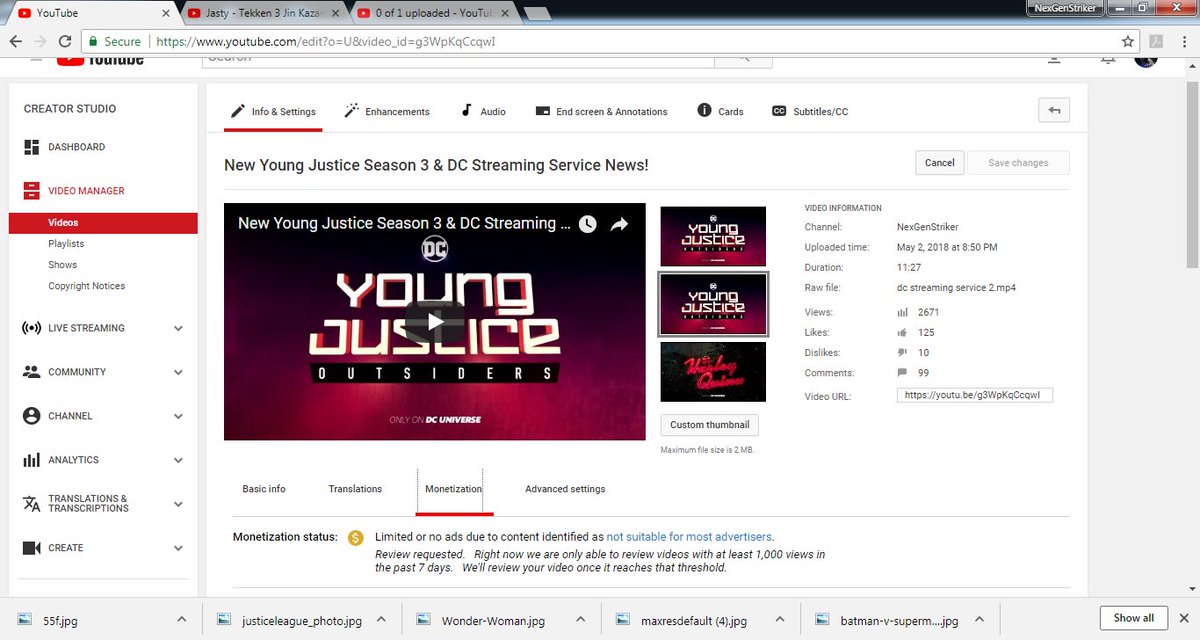Click the Analytics bar chart icon
The width and height of the screenshot is (1200, 640).
coord(31,460)
